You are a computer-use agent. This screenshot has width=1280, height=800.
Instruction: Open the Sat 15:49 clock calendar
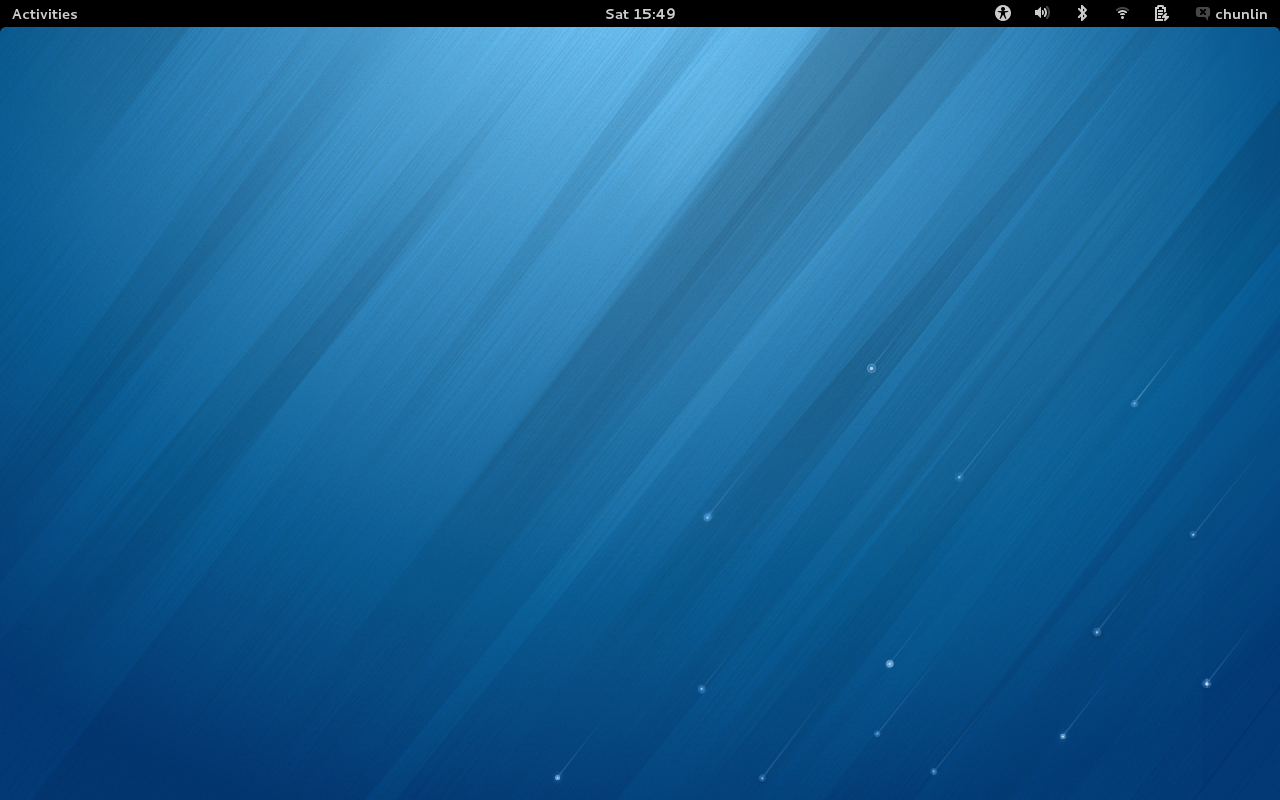point(640,14)
